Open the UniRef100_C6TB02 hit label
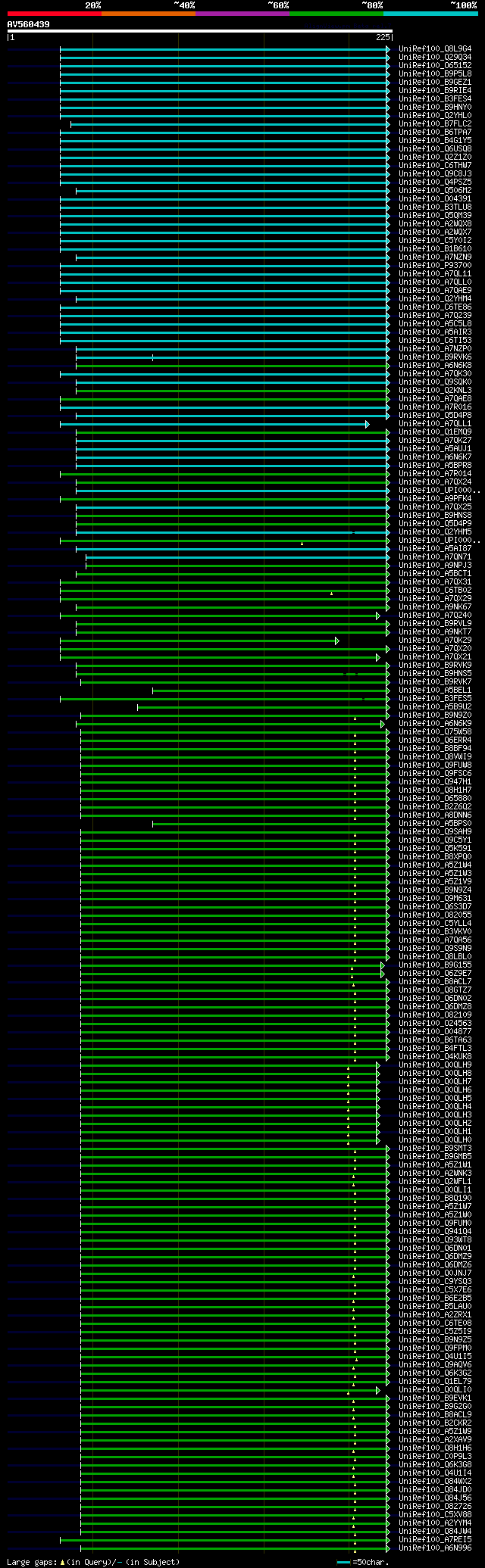The height and width of the screenshot is (1568, 485). click(x=435, y=591)
